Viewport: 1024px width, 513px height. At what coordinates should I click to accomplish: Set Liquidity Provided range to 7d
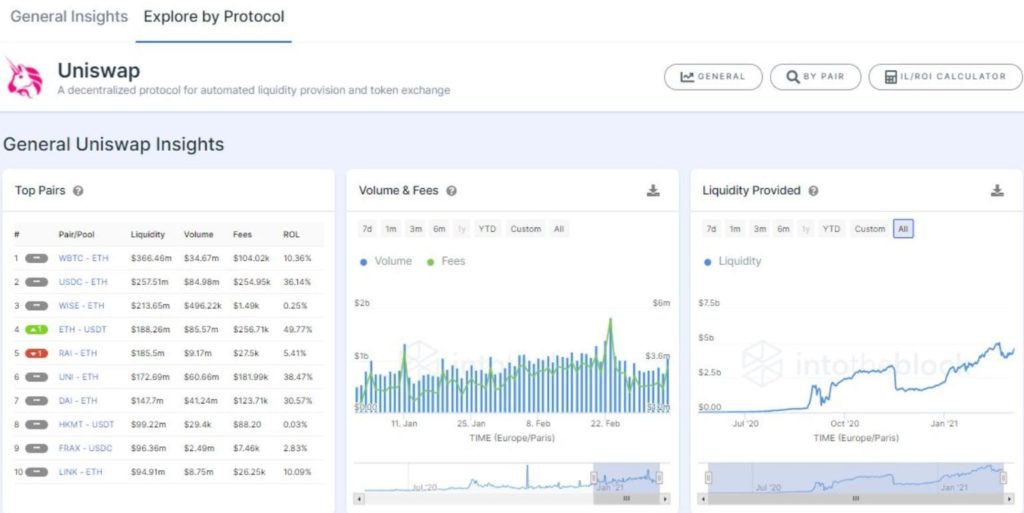(711, 229)
